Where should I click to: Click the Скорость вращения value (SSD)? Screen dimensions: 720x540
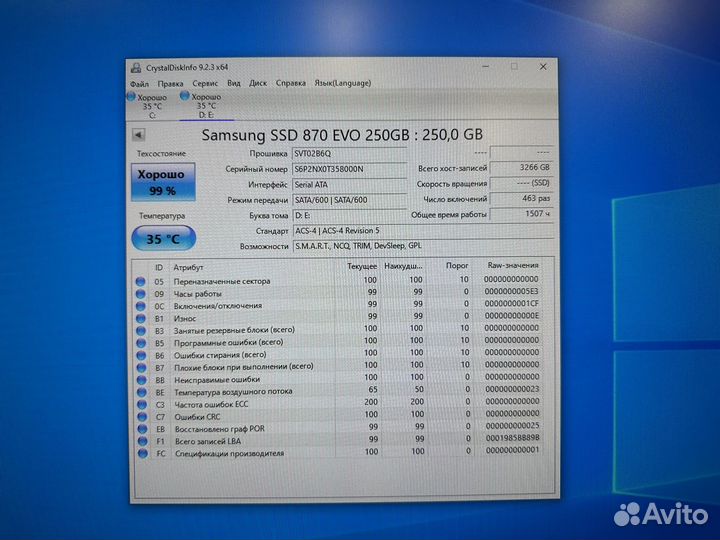click(x=521, y=183)
